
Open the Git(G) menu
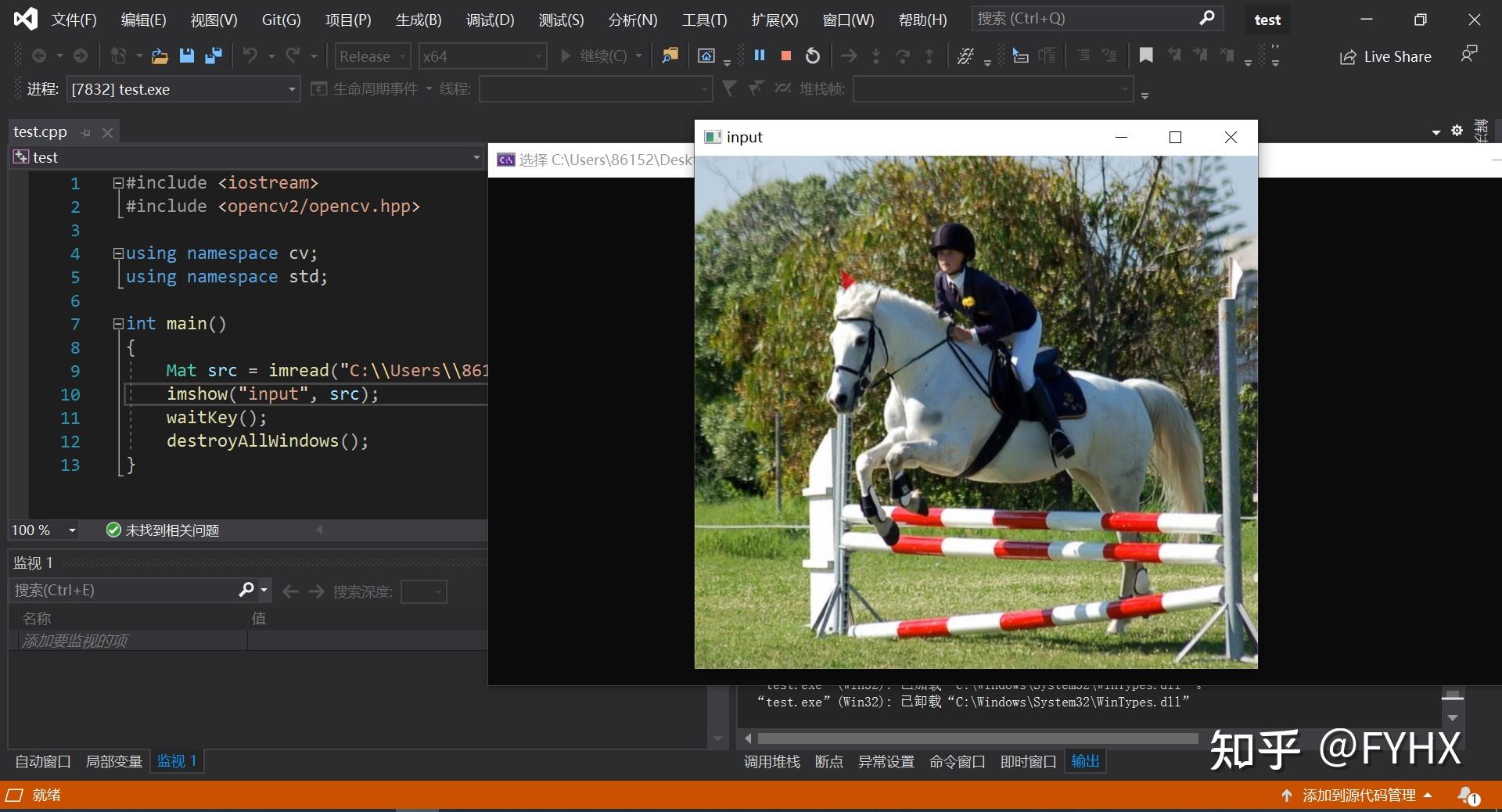282,20
